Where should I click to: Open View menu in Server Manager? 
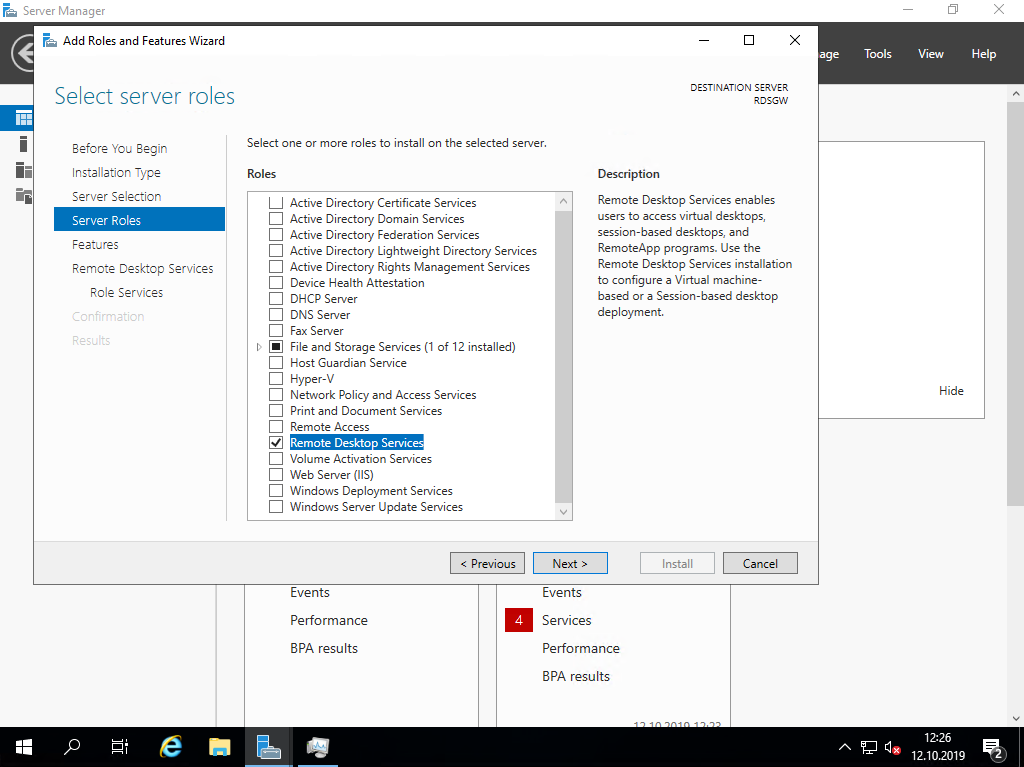[x=931, y=54]
